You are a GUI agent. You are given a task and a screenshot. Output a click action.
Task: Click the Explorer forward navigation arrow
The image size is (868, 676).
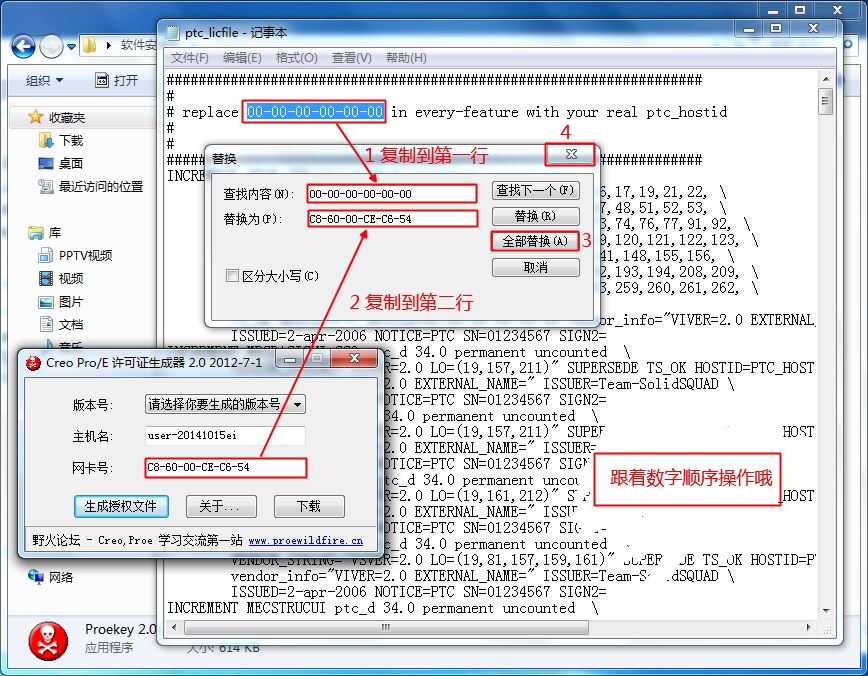click(51, 47)
